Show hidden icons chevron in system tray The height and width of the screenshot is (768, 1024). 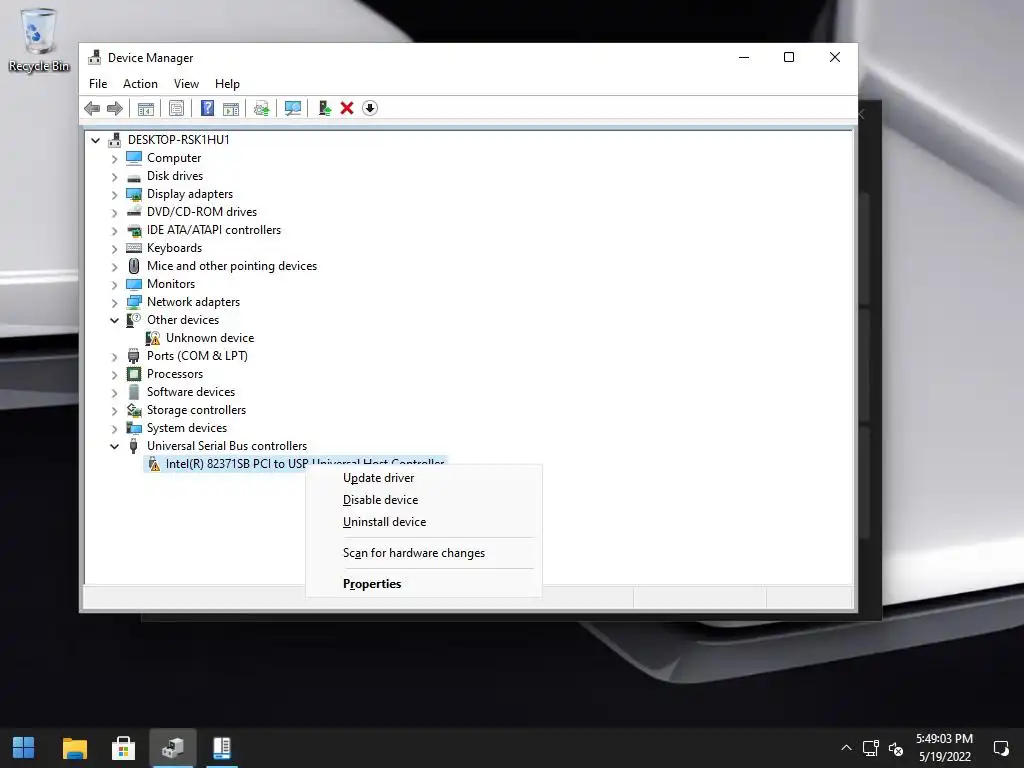[x=846, y=748]
